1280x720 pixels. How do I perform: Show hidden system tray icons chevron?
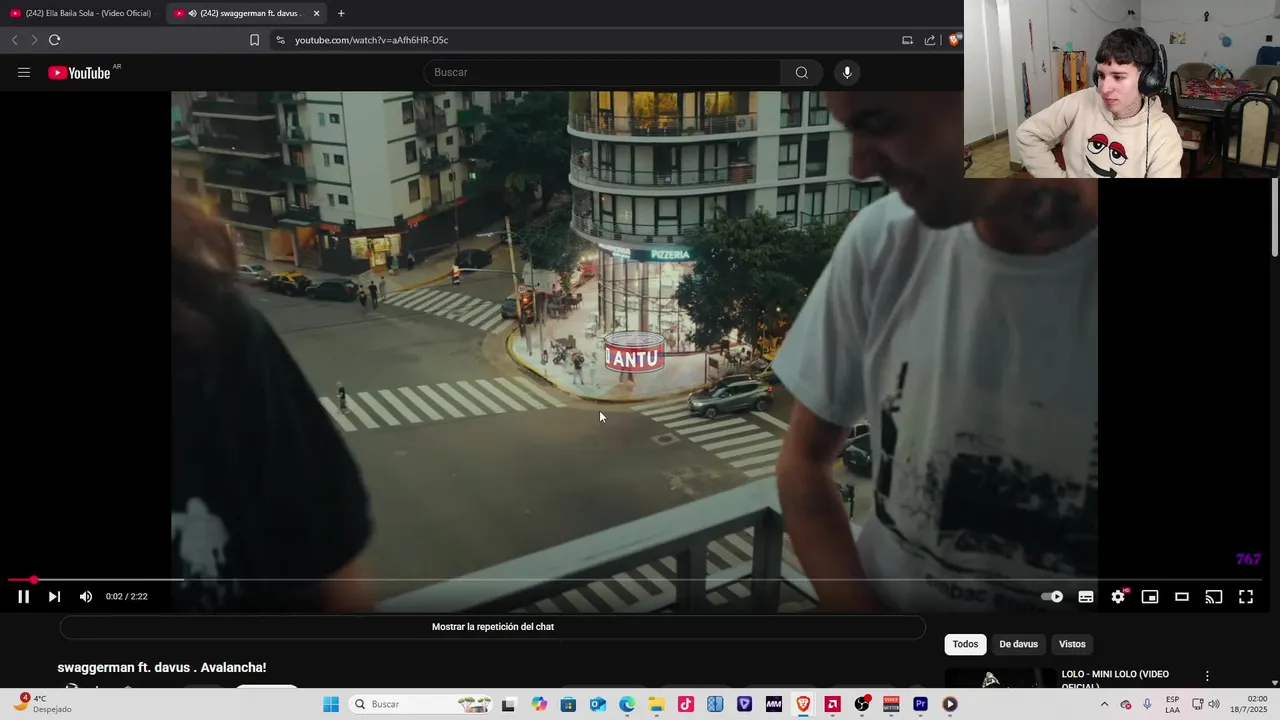(1104, 704)
